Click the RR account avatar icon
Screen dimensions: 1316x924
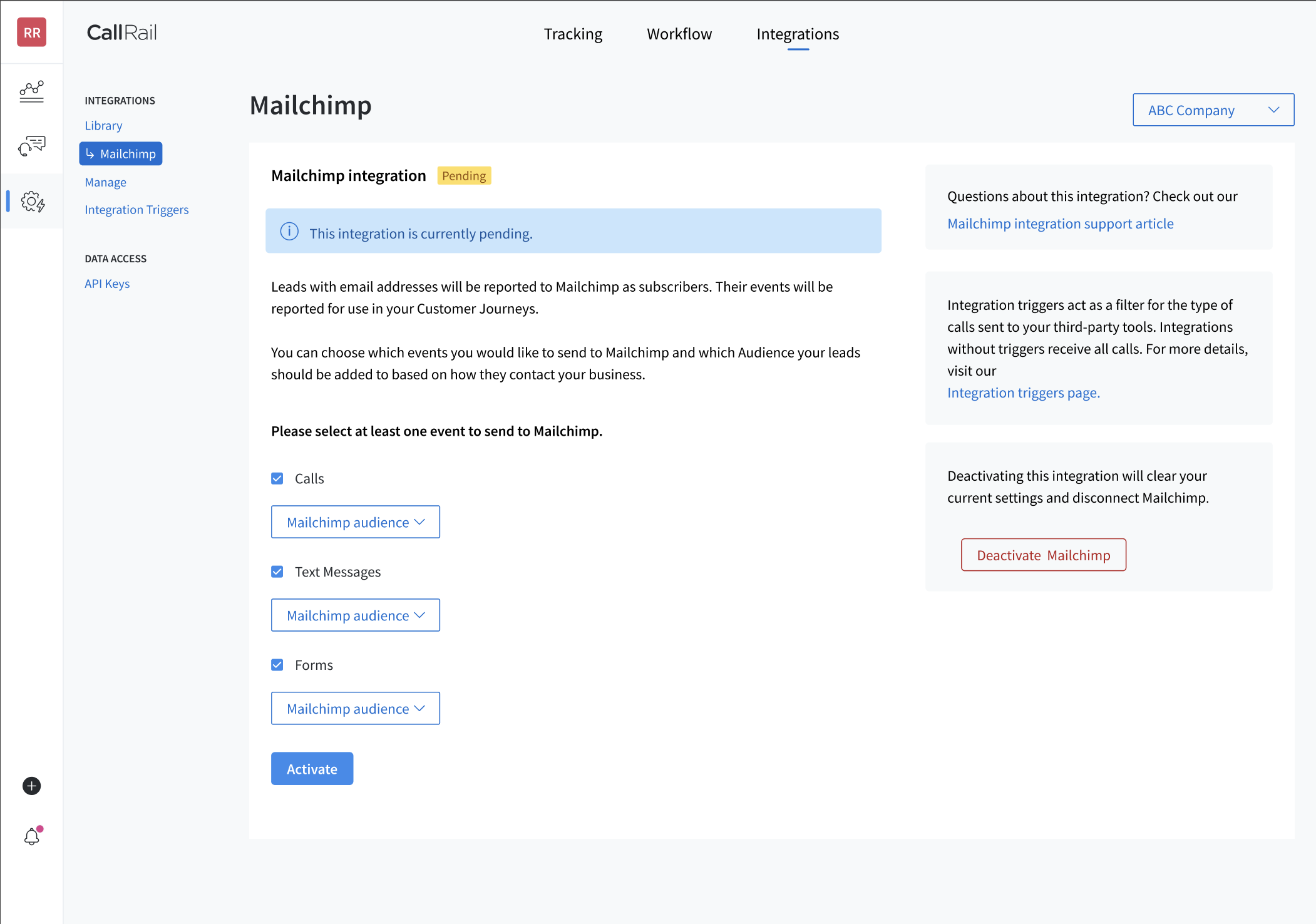tap(31, 33)
